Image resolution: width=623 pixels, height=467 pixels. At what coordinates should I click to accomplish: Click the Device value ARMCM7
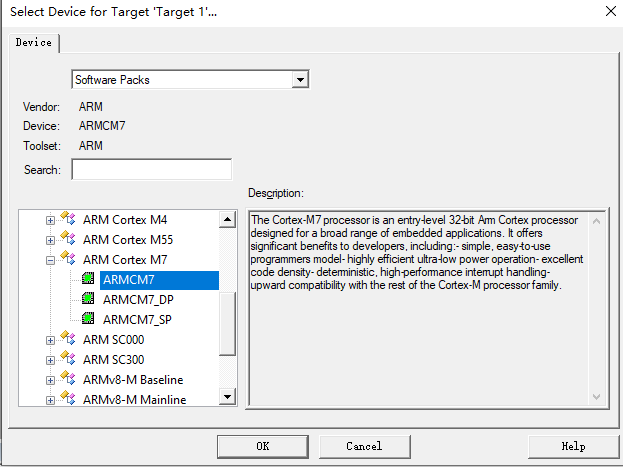[102, 126]
